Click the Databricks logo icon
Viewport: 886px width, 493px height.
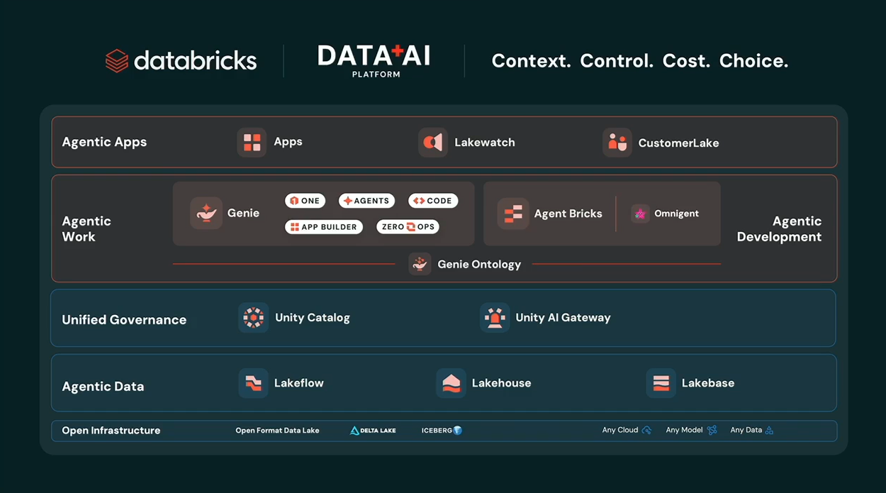pyautogui.click(x=117, y=60)
